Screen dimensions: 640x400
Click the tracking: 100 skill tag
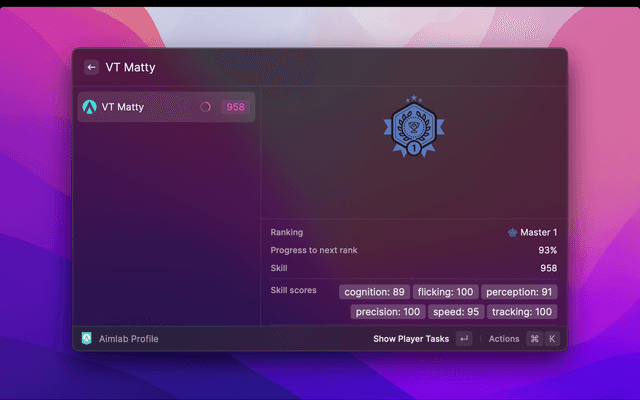click(x=522, y=312)
